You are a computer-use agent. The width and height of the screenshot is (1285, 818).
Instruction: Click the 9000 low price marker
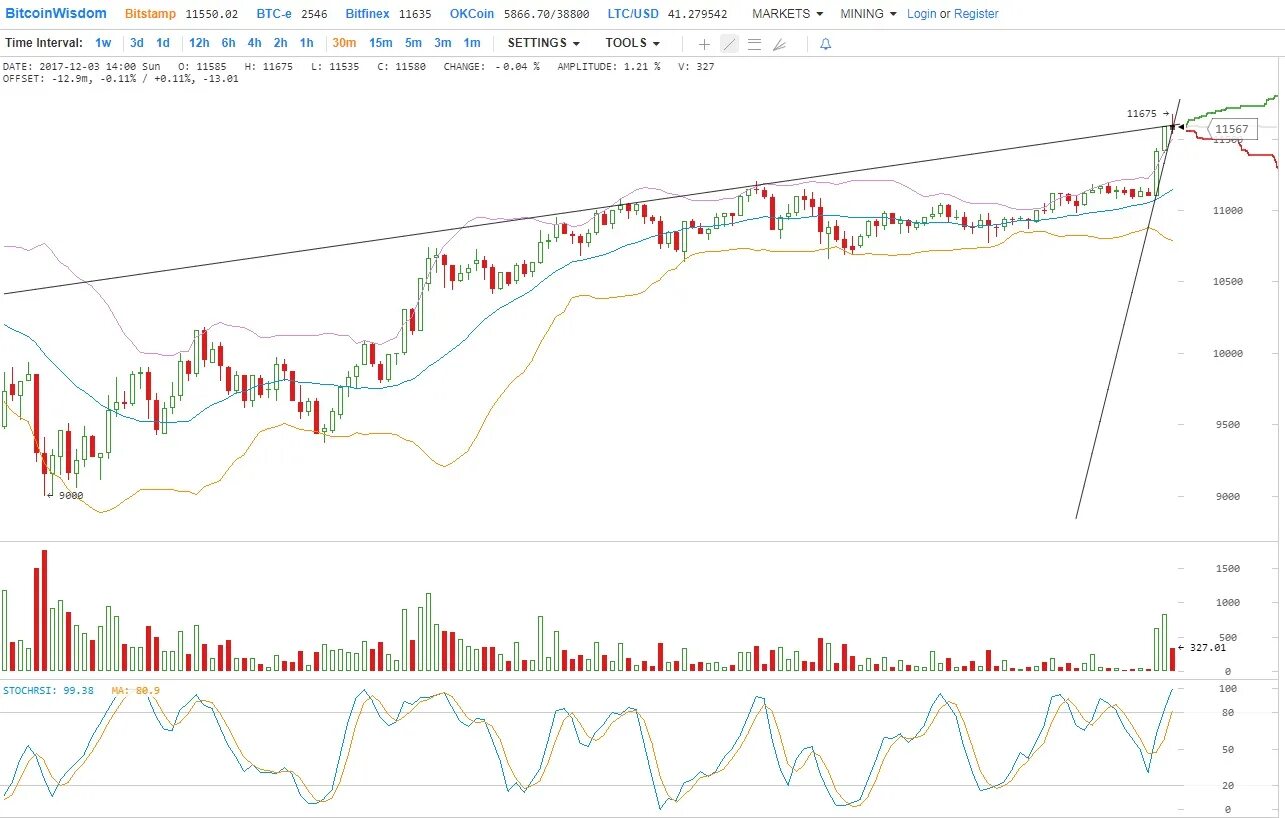pos(67,495)
